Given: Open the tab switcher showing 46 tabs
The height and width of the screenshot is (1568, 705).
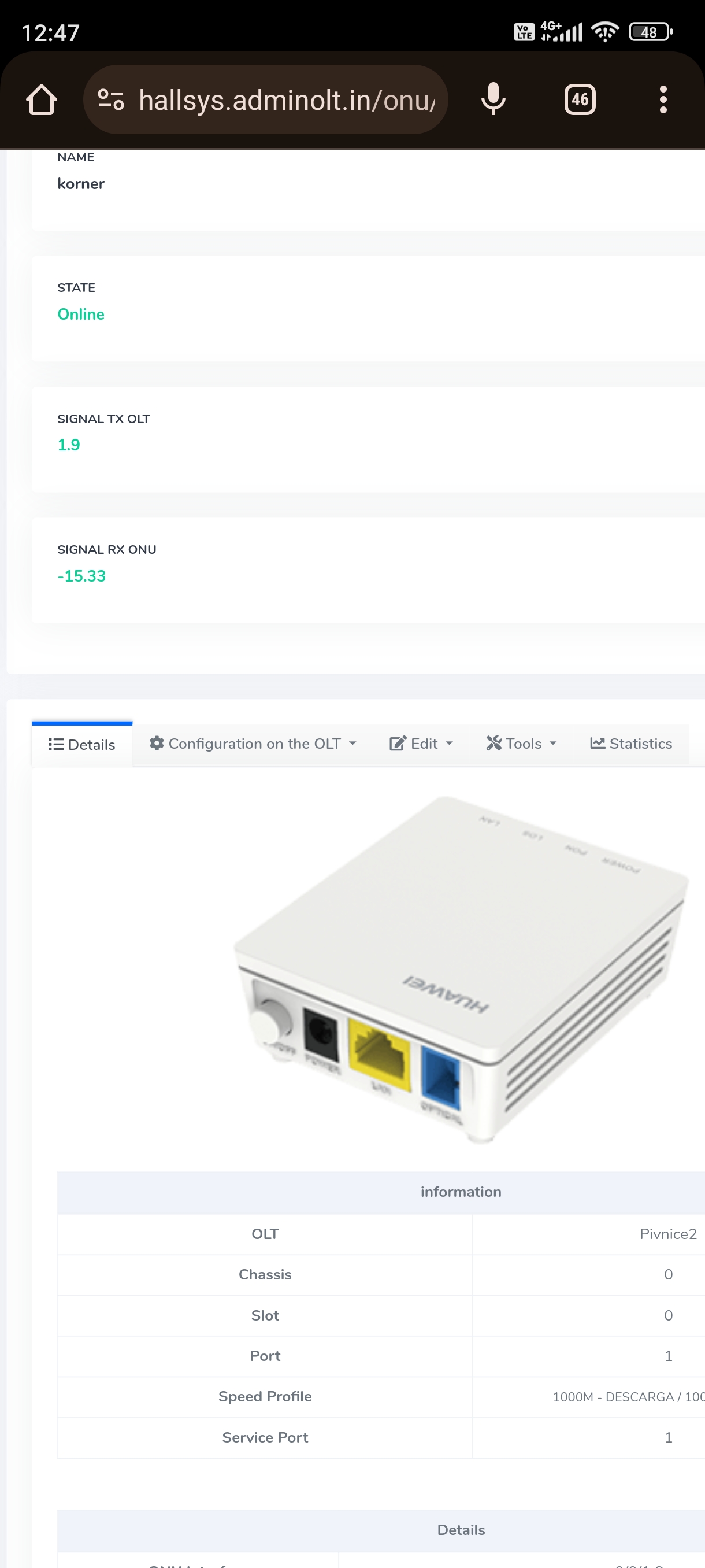Looking at the screenshot, I should (x=579, y=99).
